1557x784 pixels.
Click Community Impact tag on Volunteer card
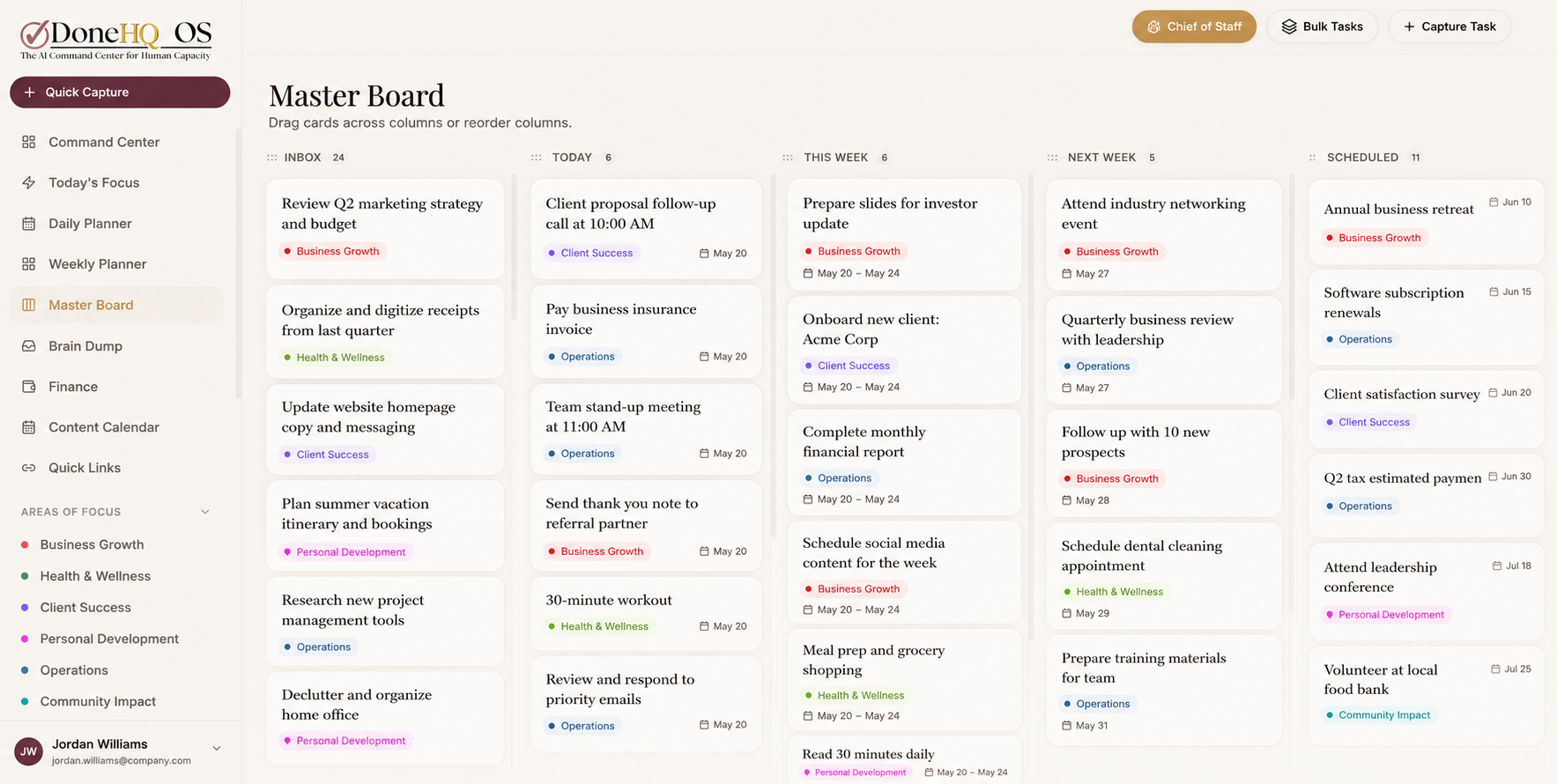[x=1378, y=715]
